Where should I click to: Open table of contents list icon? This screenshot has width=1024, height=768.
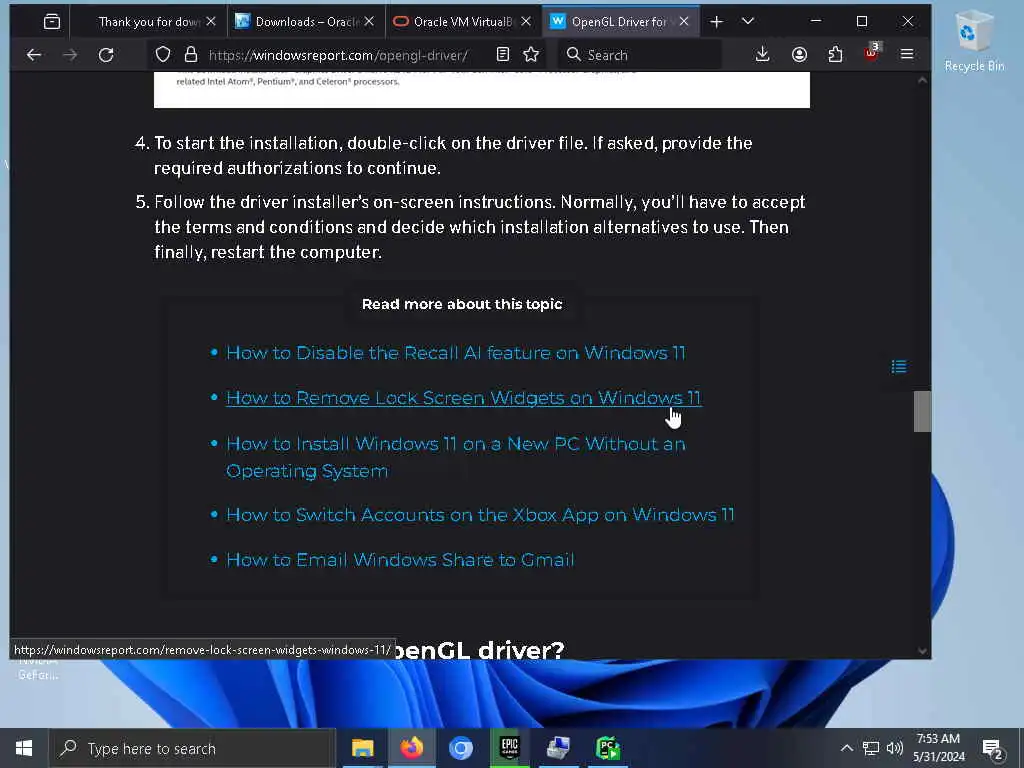click(899, 367)
